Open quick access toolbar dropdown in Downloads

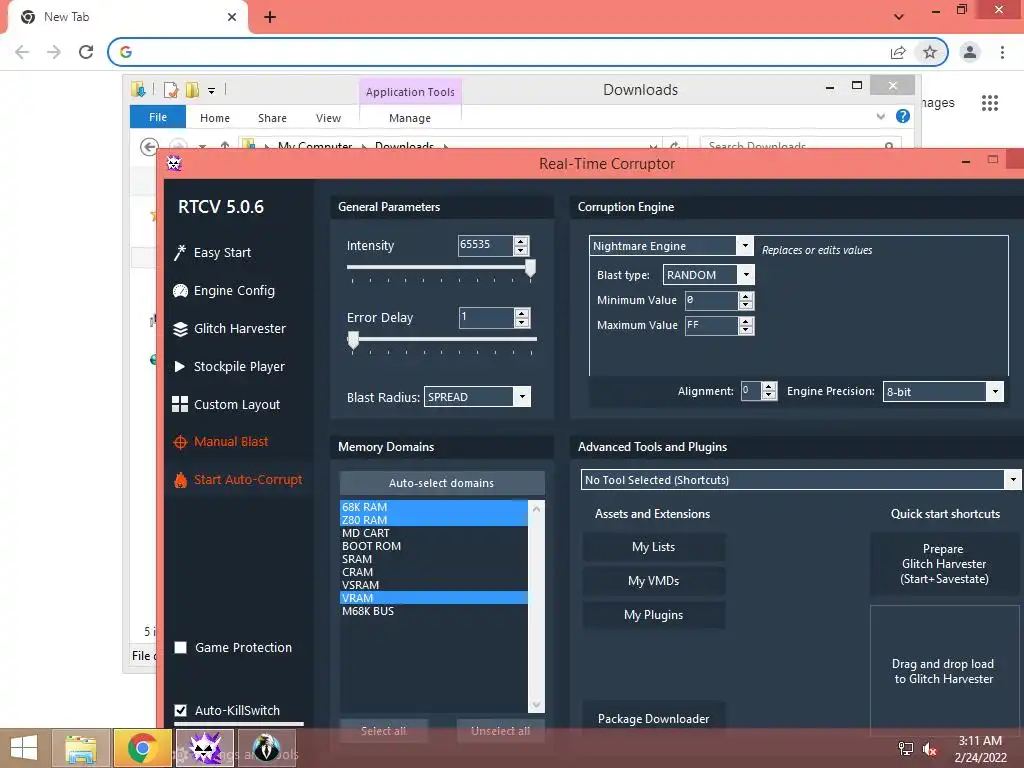tap(212, 90)
